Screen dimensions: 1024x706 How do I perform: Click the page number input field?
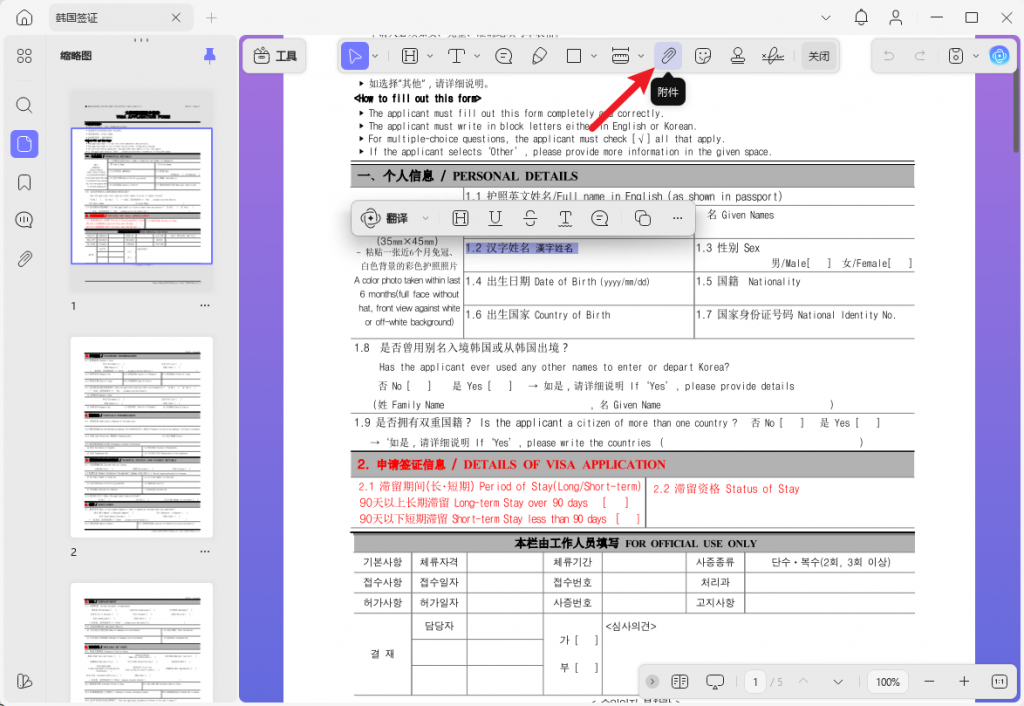click(x=756, y=682)
